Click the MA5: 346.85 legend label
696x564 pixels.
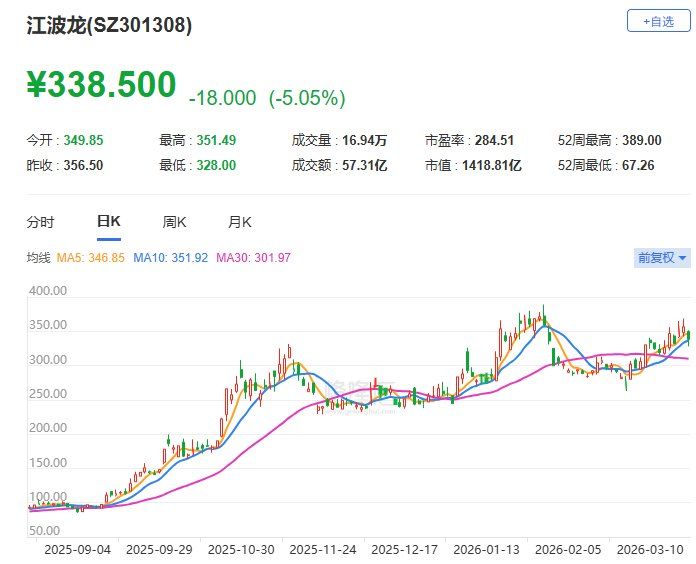pyautogui.click(x=91, y=258)
